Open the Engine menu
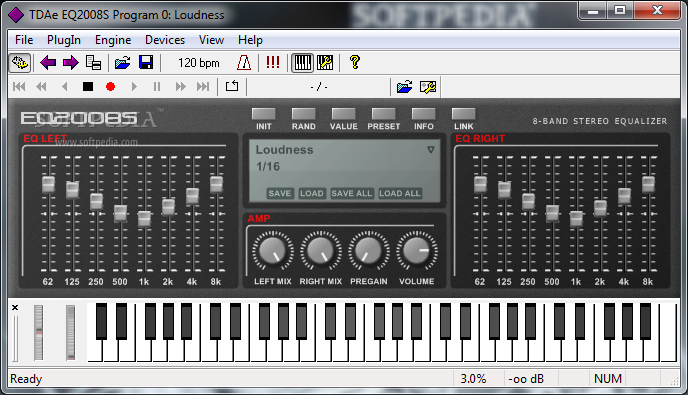Viewport: 688px width, 395px height. tap(113, 40)
